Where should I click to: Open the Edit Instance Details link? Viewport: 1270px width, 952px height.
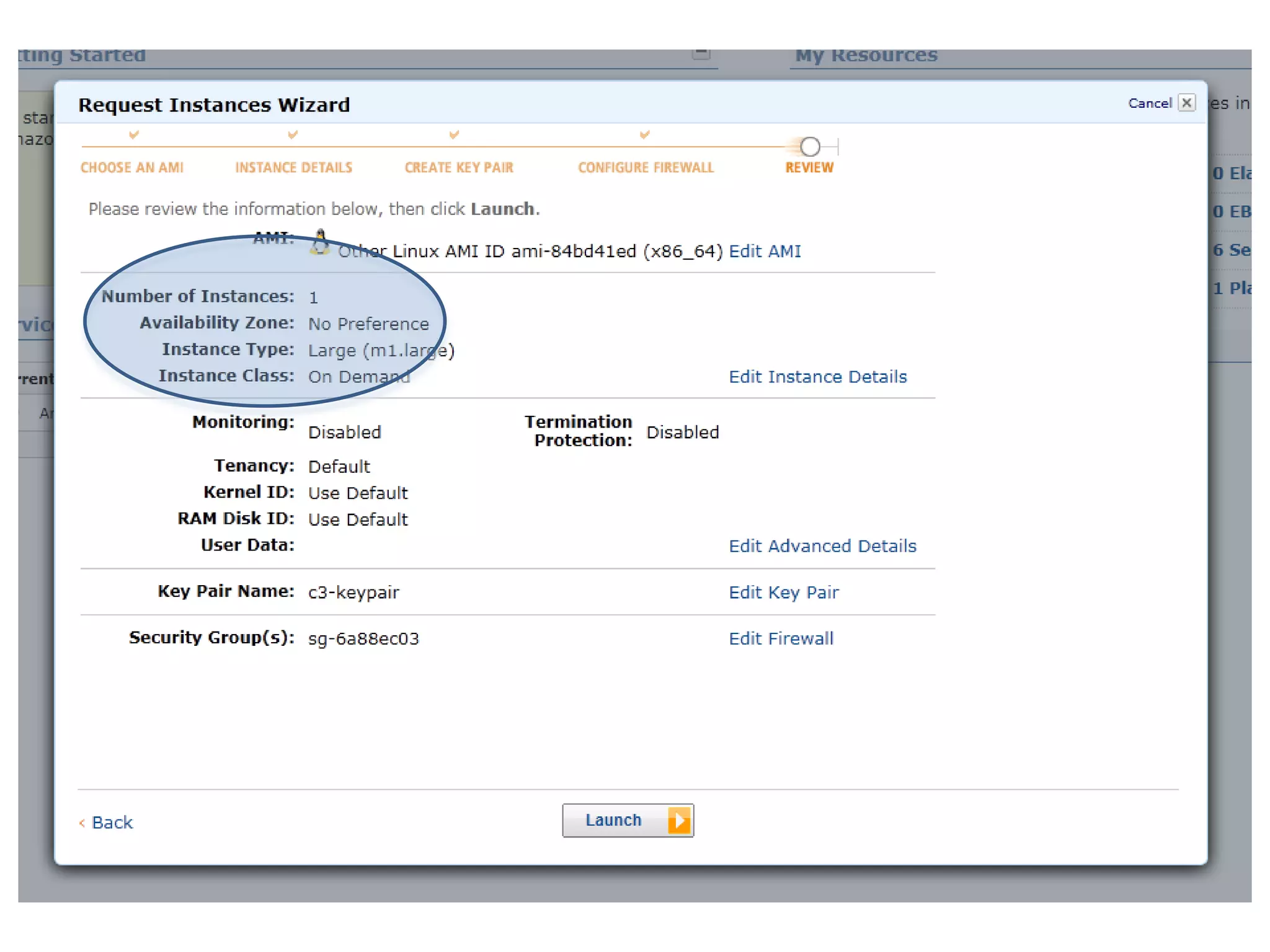[817, 377]
